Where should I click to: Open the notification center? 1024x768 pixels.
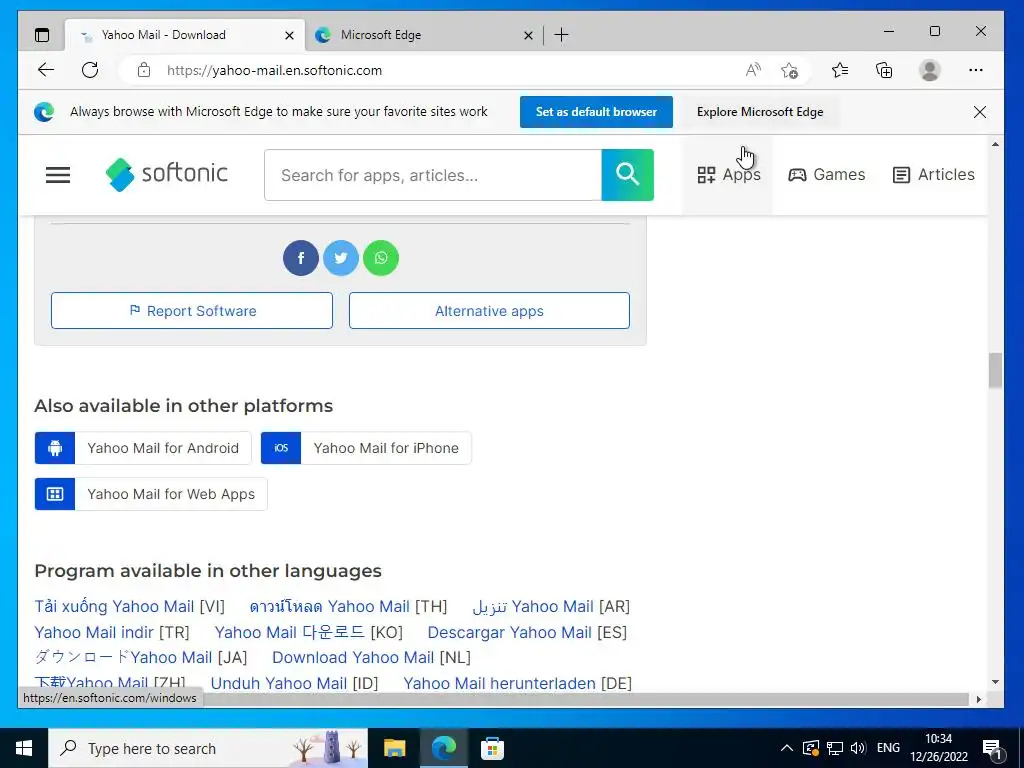click(x=992, y=748)
